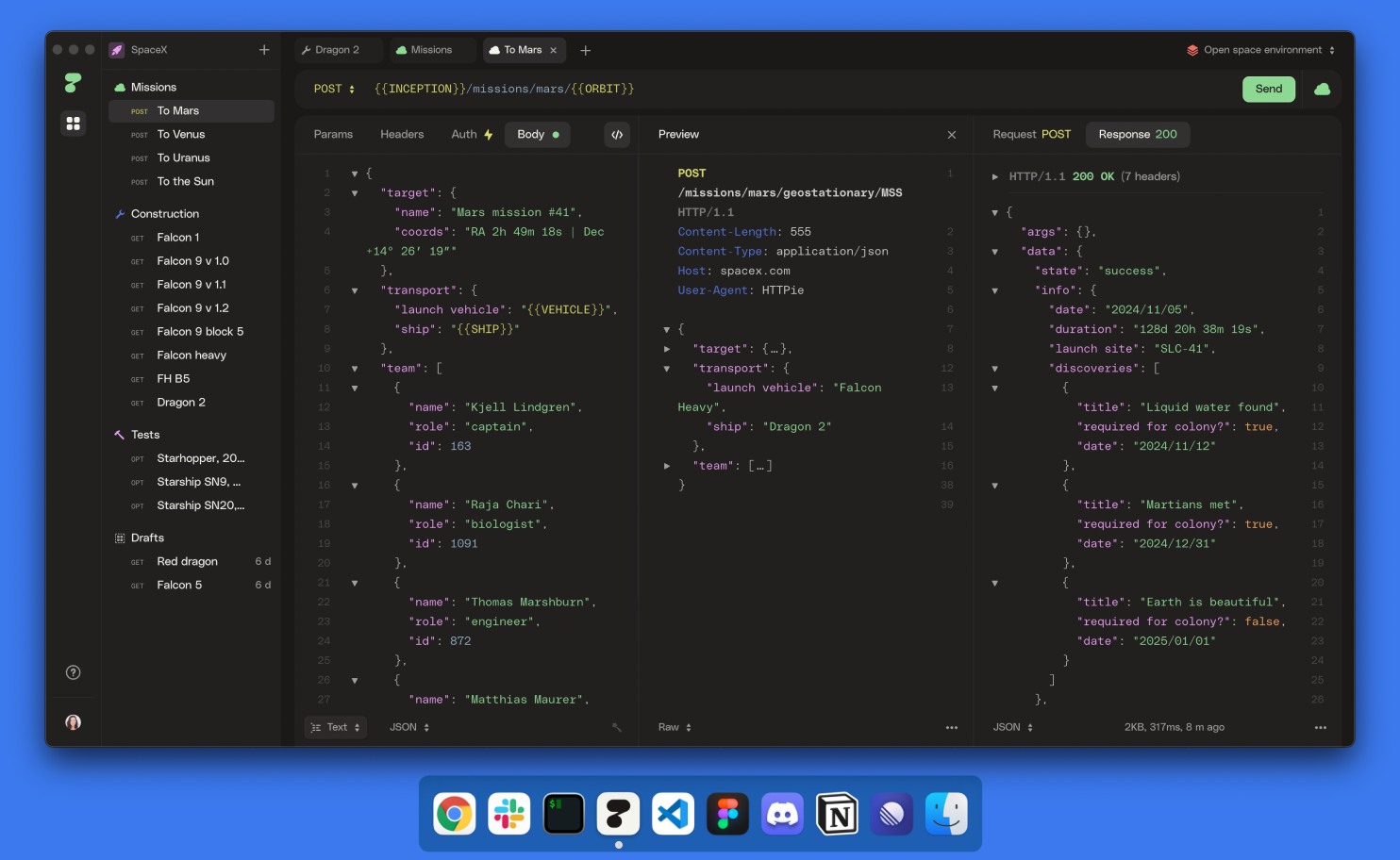Viewport: 1400px width, 860px height.
Task: Change body Text format dropdown
Action: 336,727
